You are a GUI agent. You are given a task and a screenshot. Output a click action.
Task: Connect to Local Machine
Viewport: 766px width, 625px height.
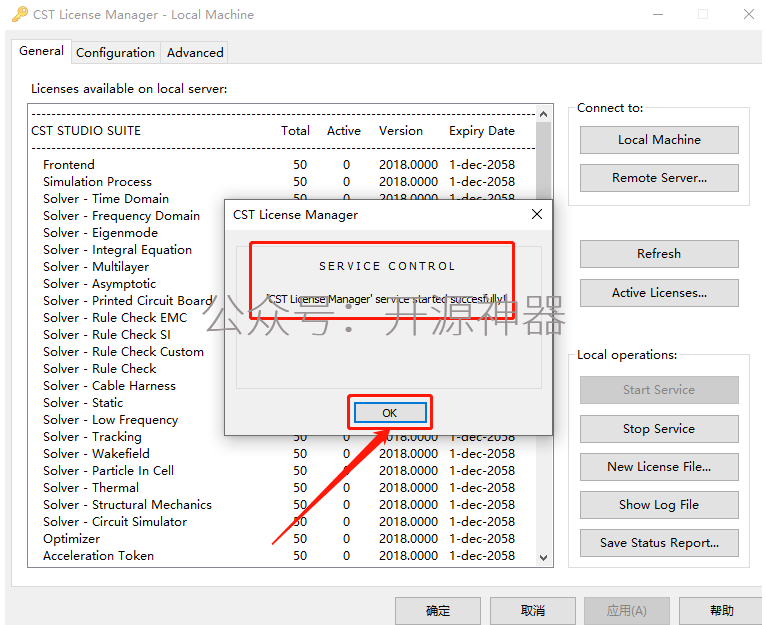(x=659, y=140)
